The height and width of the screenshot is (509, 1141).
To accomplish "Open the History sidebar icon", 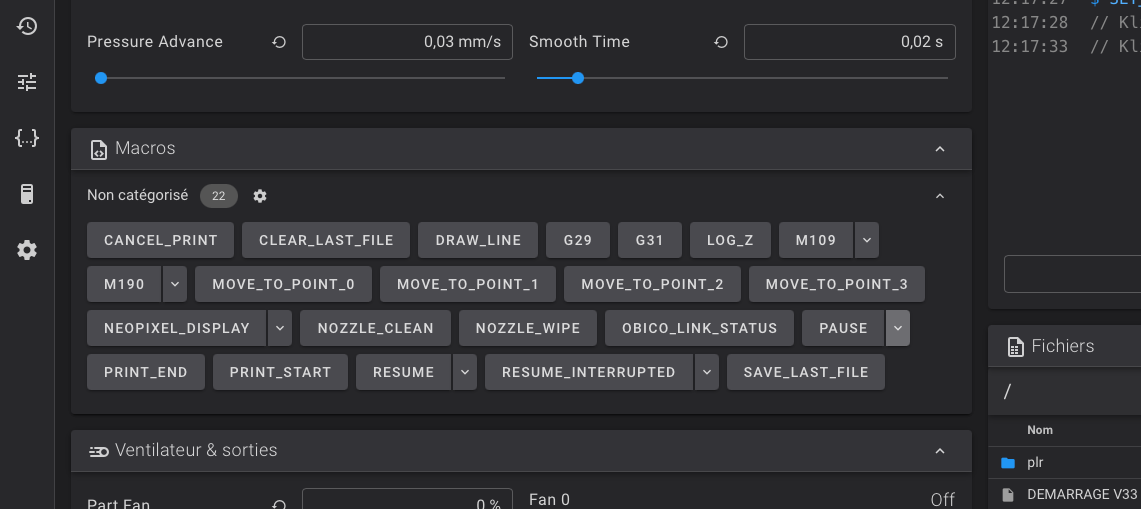I will (x=27, y=26).
